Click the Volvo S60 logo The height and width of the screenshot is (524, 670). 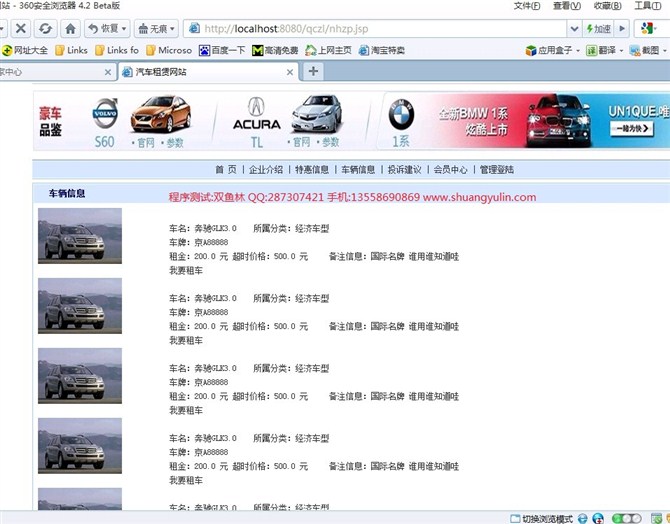point(105,113)
